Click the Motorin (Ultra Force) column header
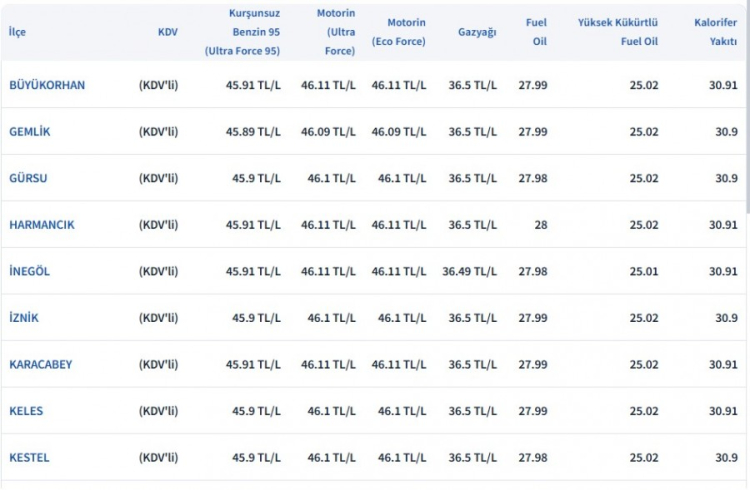Screen dimensions: 750x490 click(335, 32)
